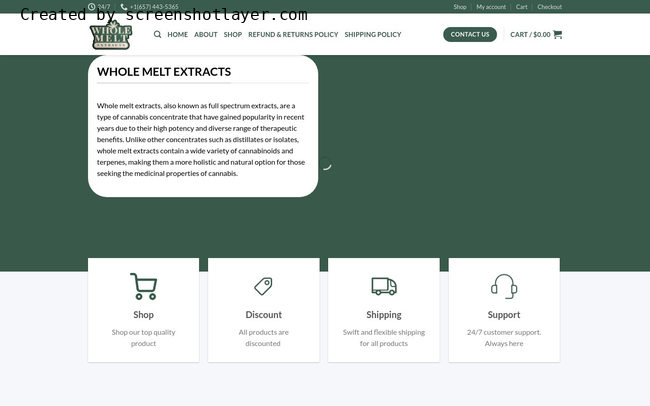The height and width of the screenshot is (406, 650).
Task: Click the Whole Melt Extracts logo
Action: pyautogui.click(x=111, y=35)
